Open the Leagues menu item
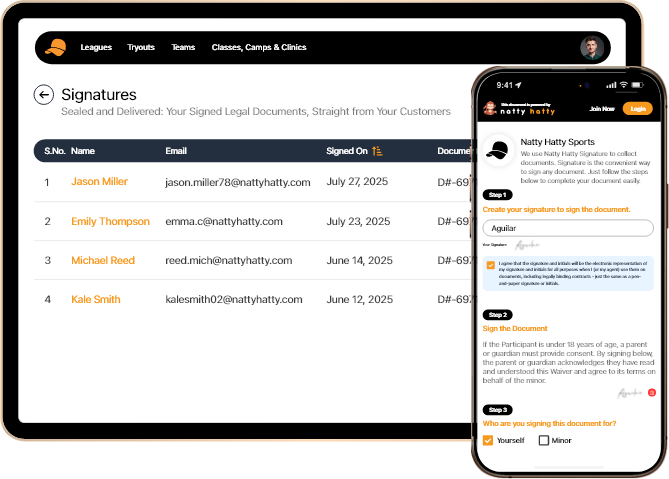This screenshot has width=669, height=479. 96,47
